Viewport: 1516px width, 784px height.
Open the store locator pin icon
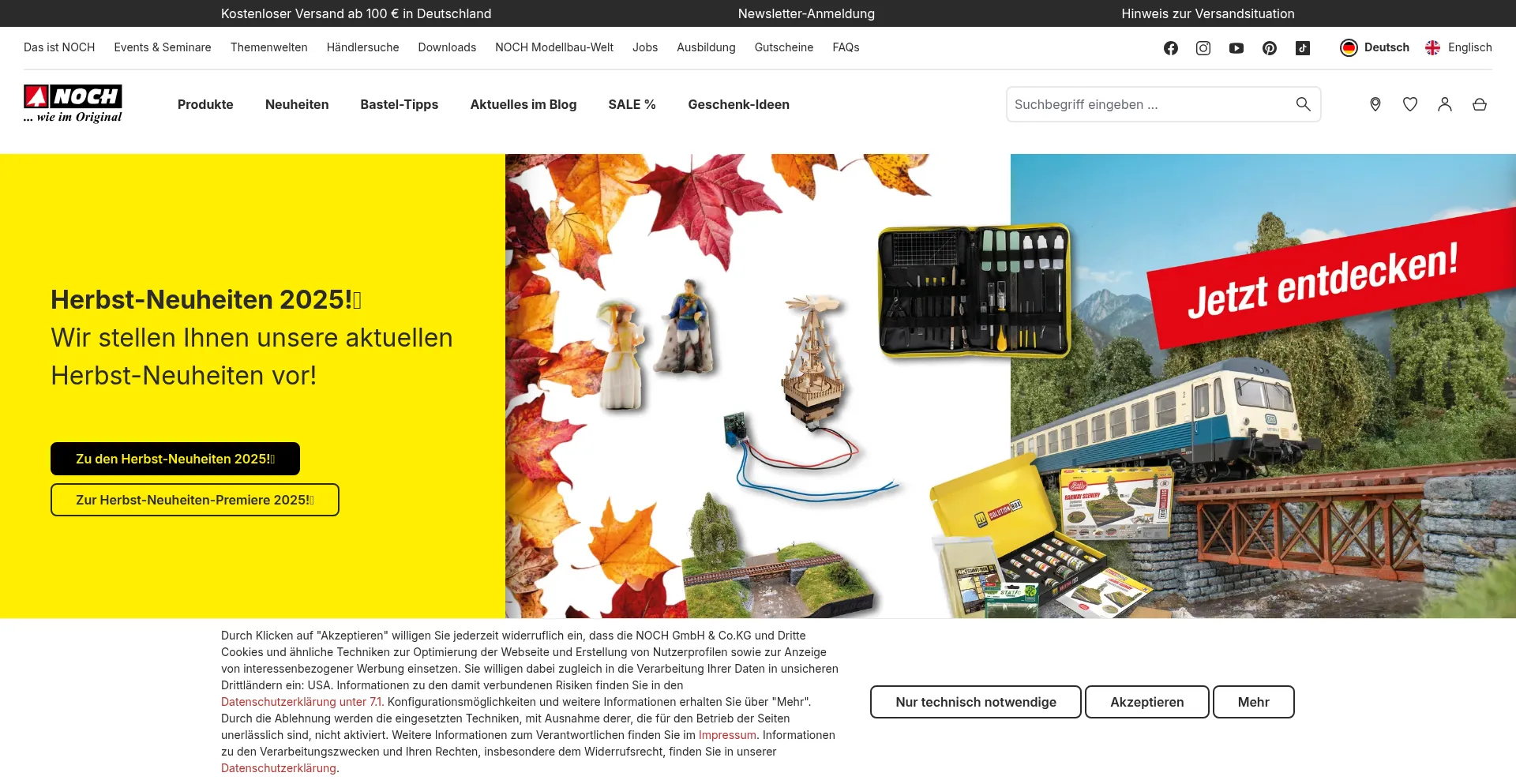click(1375, 104)
